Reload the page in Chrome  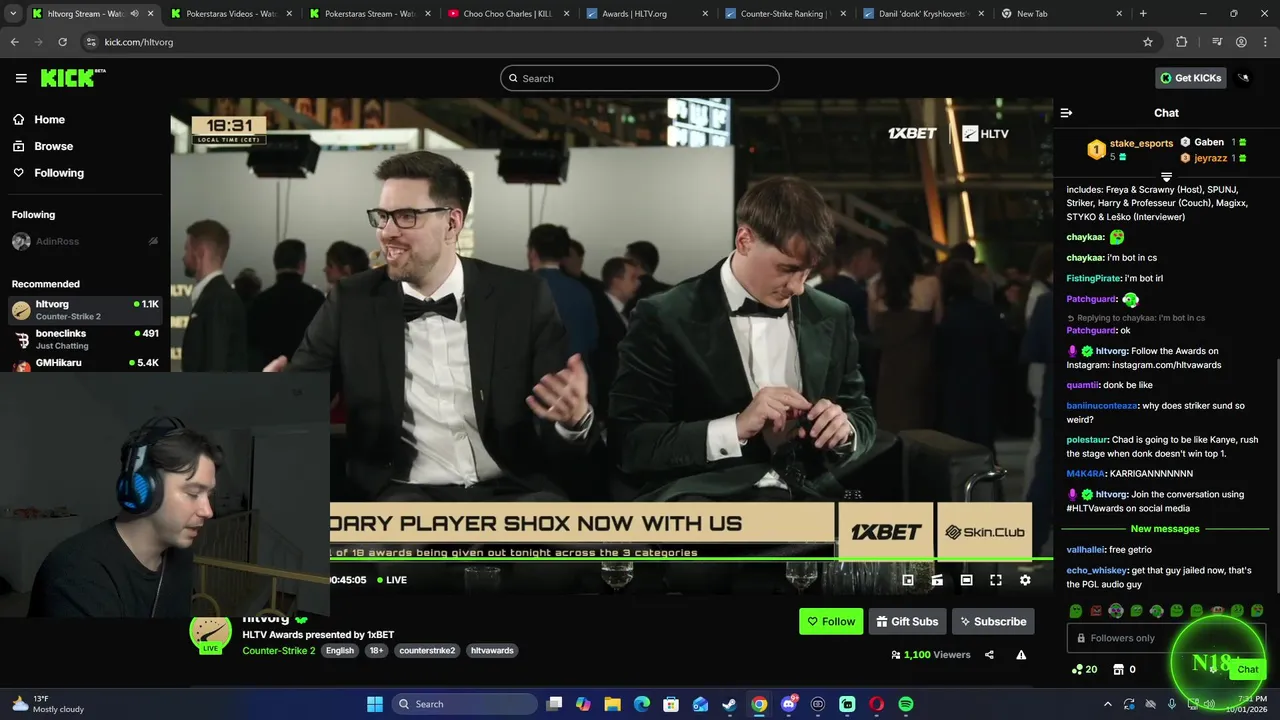62,42
